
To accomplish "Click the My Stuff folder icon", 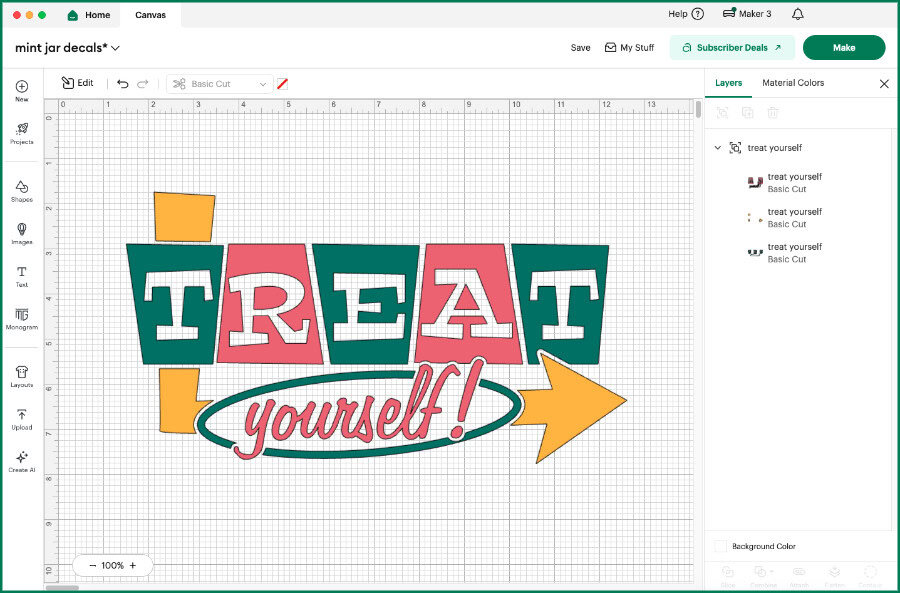I will pyautogui.click(x=610, y=48).
